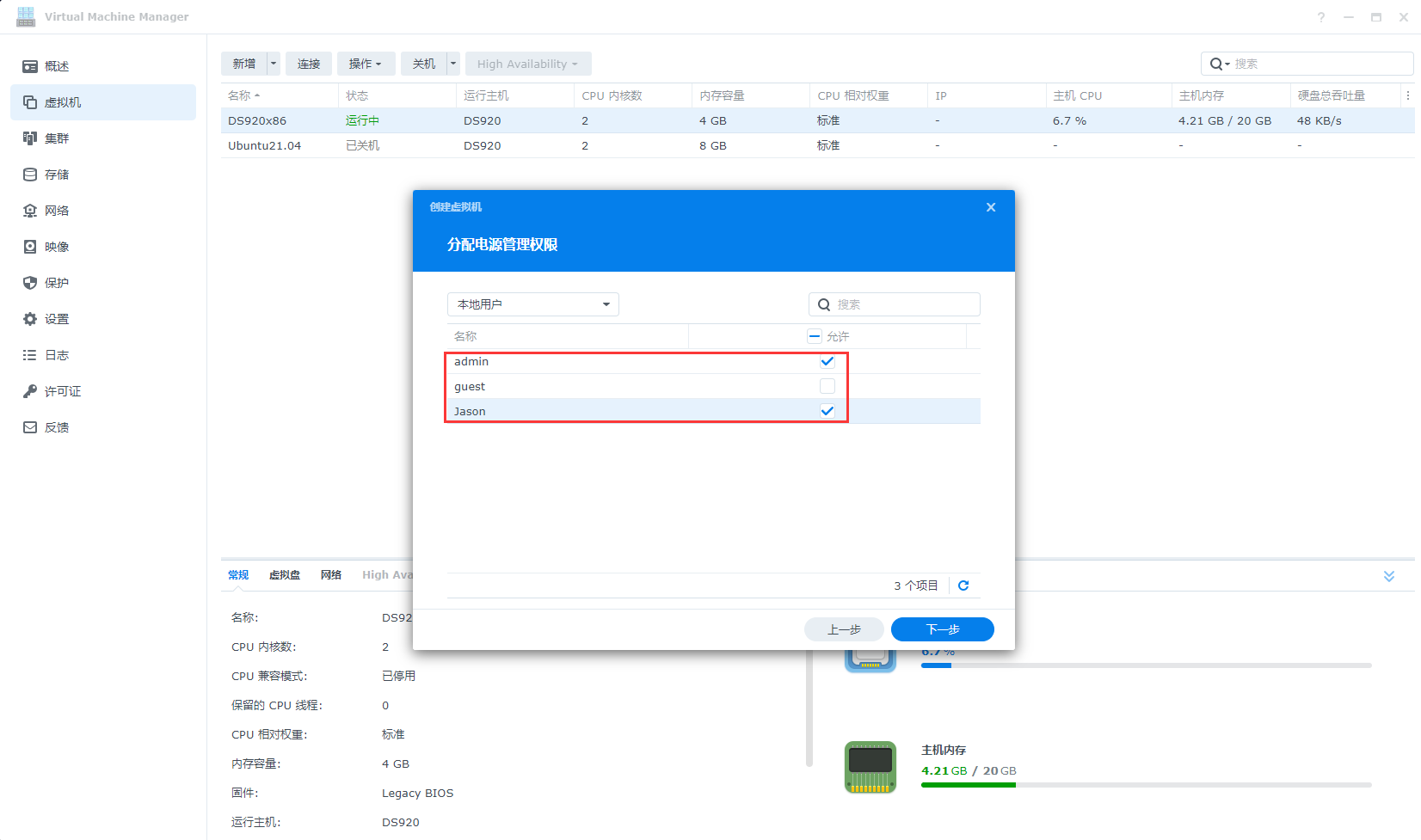Switch to the 网络 details tab
The height and width of the screenshot is (840, 1421).
tap(331, 575)
